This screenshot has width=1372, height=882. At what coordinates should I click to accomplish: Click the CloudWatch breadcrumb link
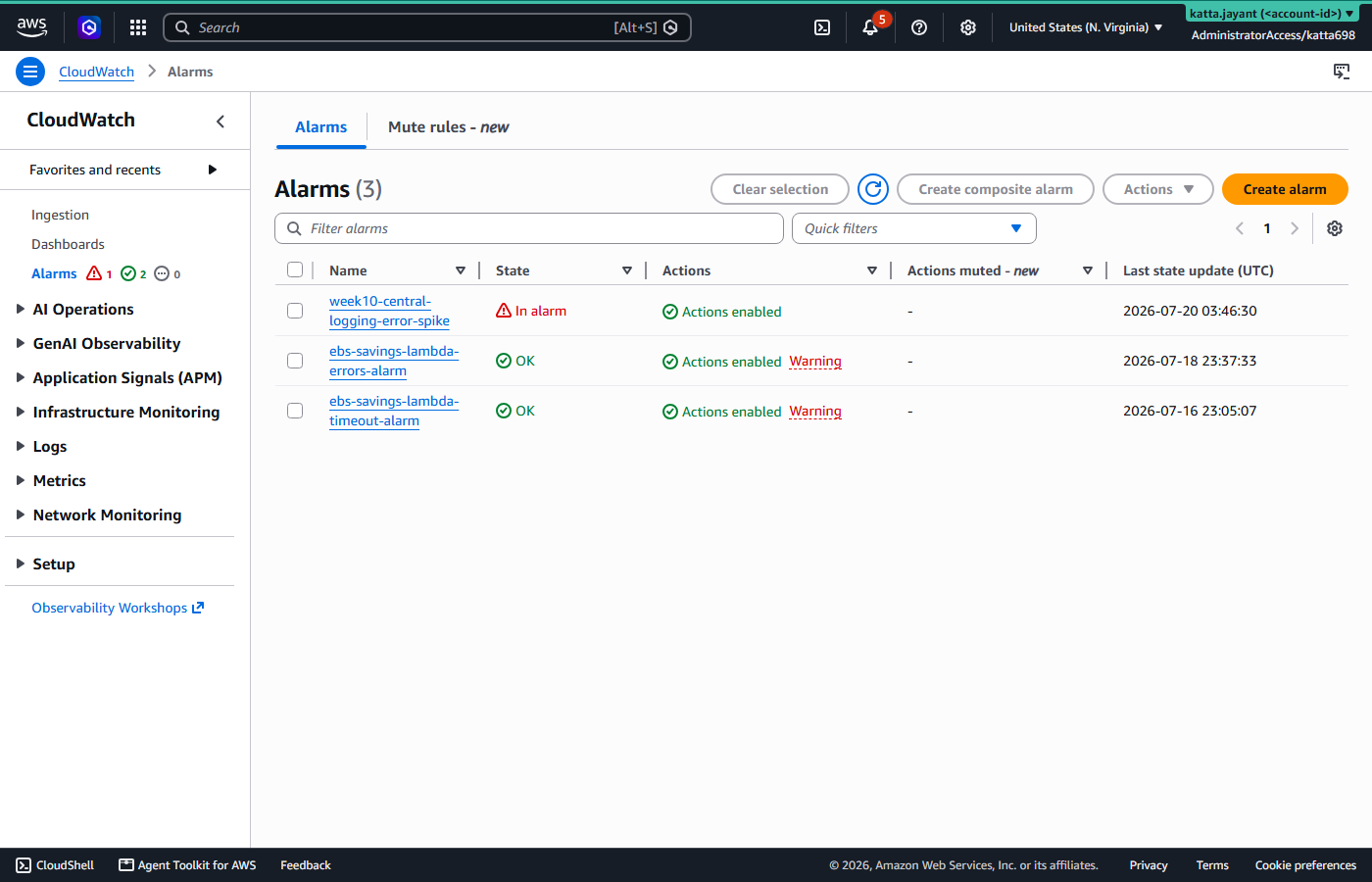click(96, 72)
